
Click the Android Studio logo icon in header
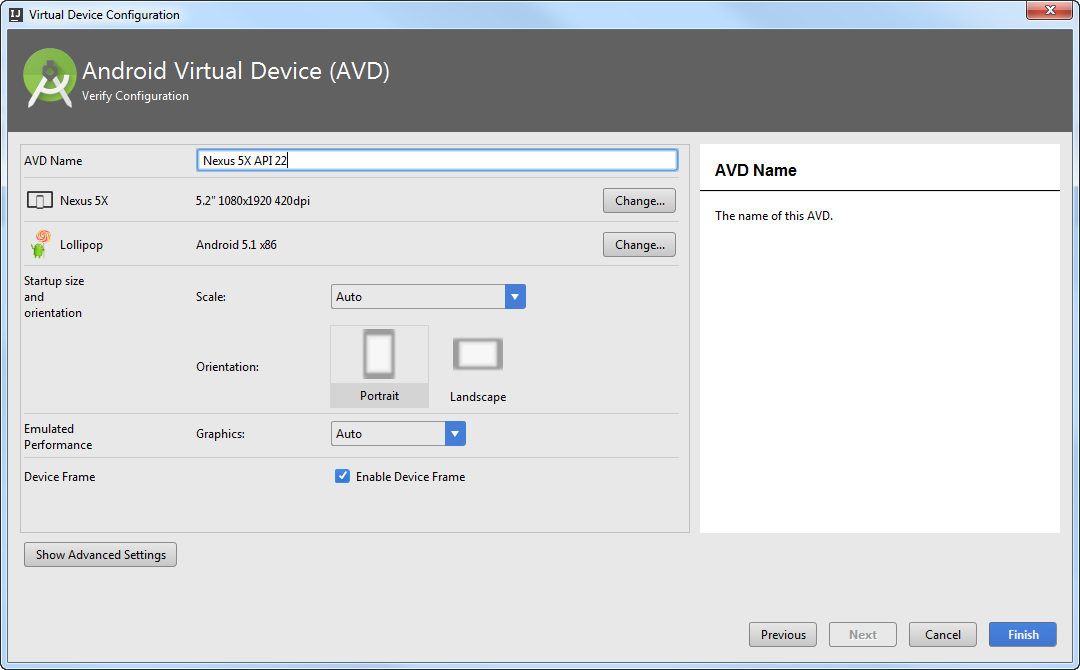(x=50, y=77)
